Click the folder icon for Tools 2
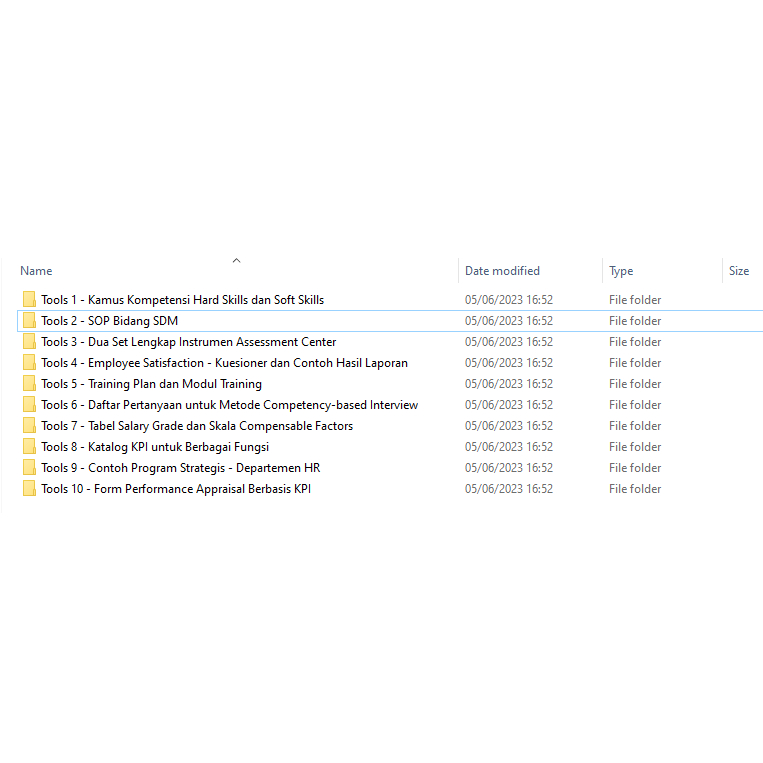763x763 pixels. [29, 321]
